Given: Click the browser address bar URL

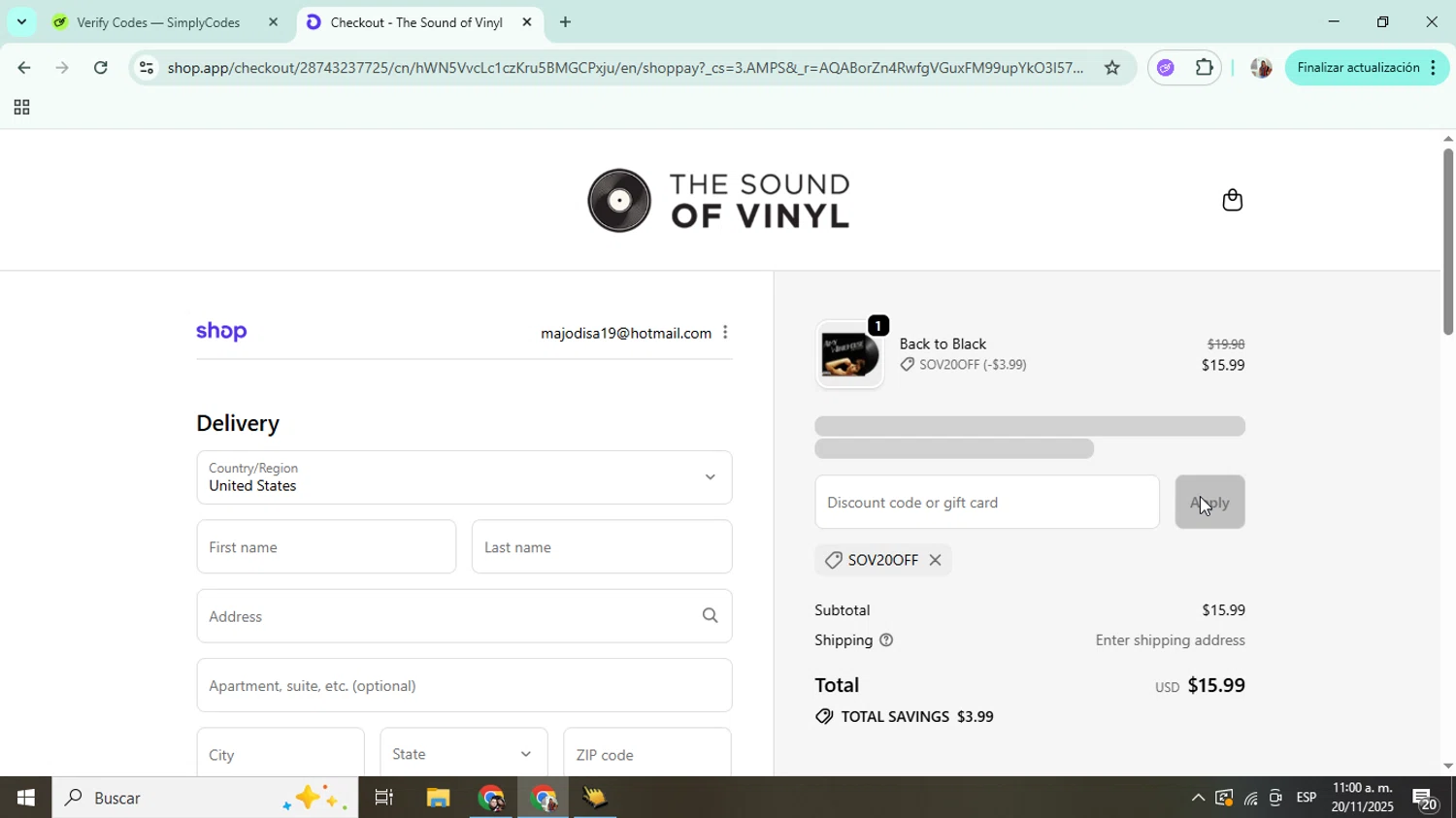Looking at the screenshot, I should [x=624, y=68].
